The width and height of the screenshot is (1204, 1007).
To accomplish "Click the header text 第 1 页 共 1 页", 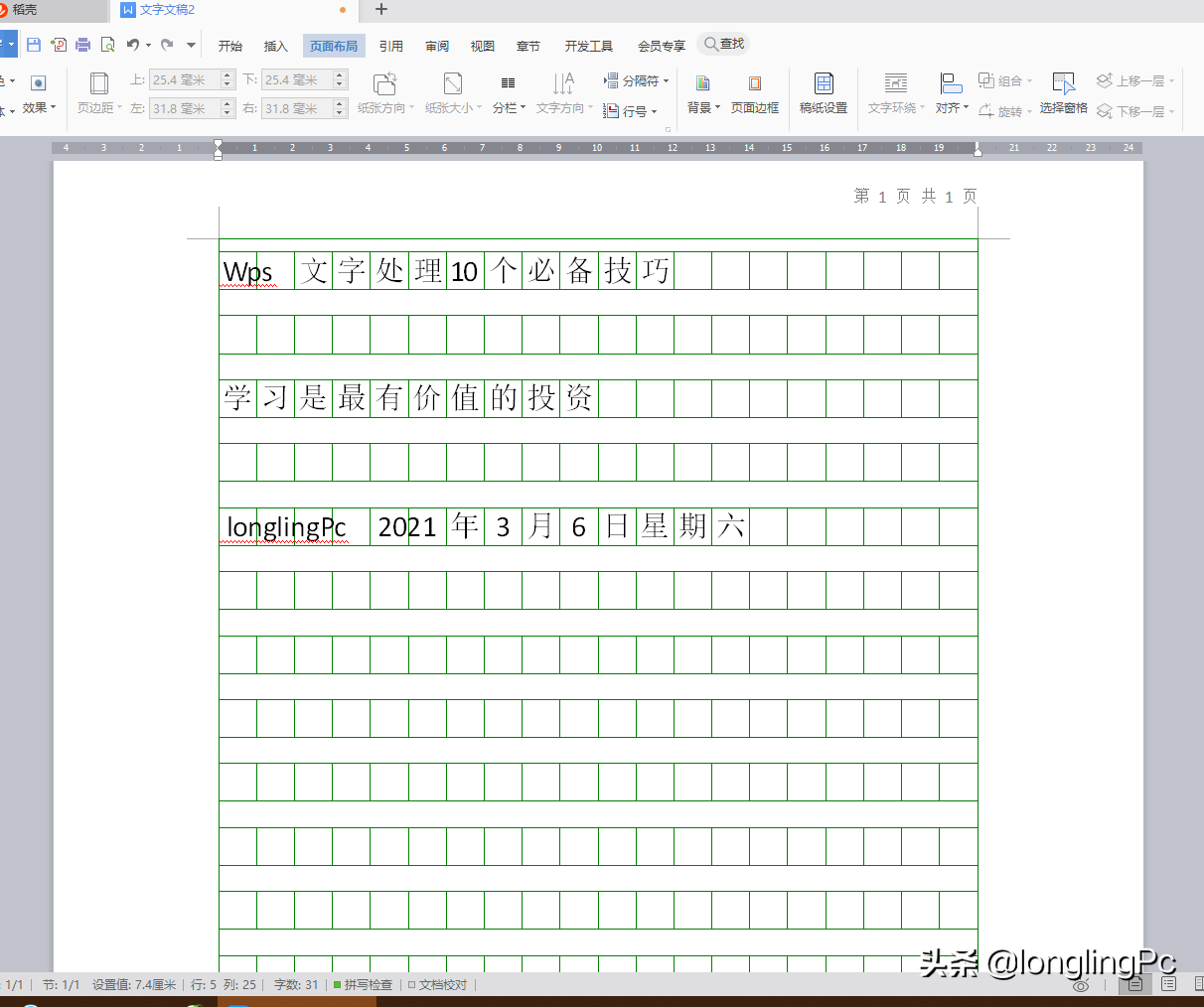I will click(915, 196).
